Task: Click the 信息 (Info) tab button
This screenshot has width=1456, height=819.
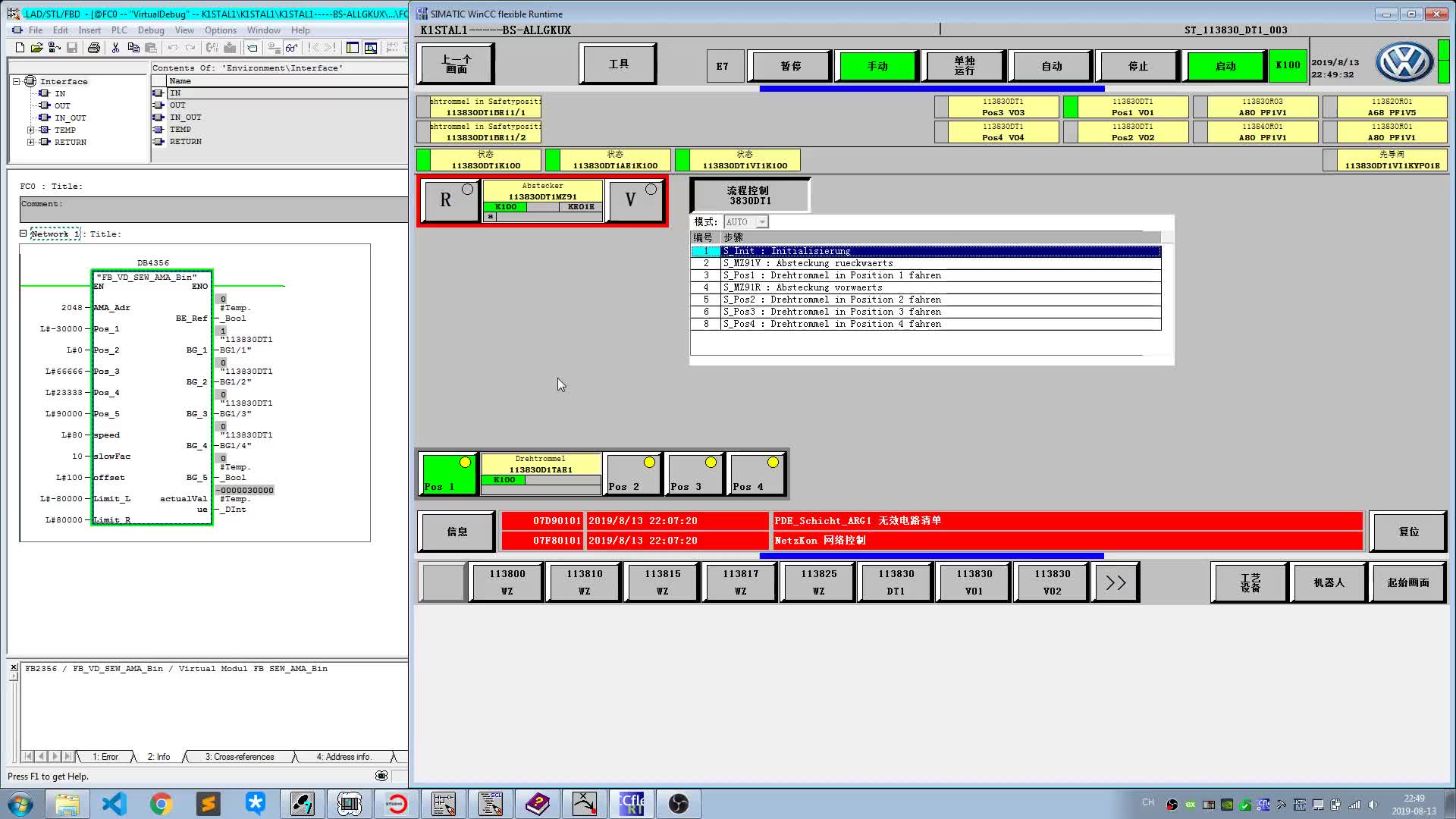Action: pos(456,530)
